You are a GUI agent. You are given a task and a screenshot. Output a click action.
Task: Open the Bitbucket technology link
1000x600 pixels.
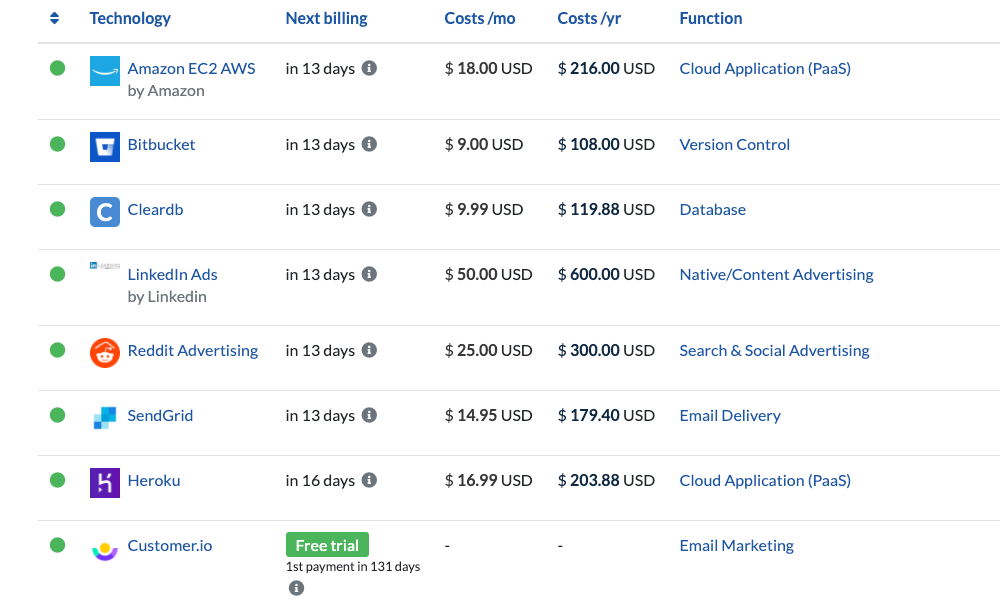[161, 145]
